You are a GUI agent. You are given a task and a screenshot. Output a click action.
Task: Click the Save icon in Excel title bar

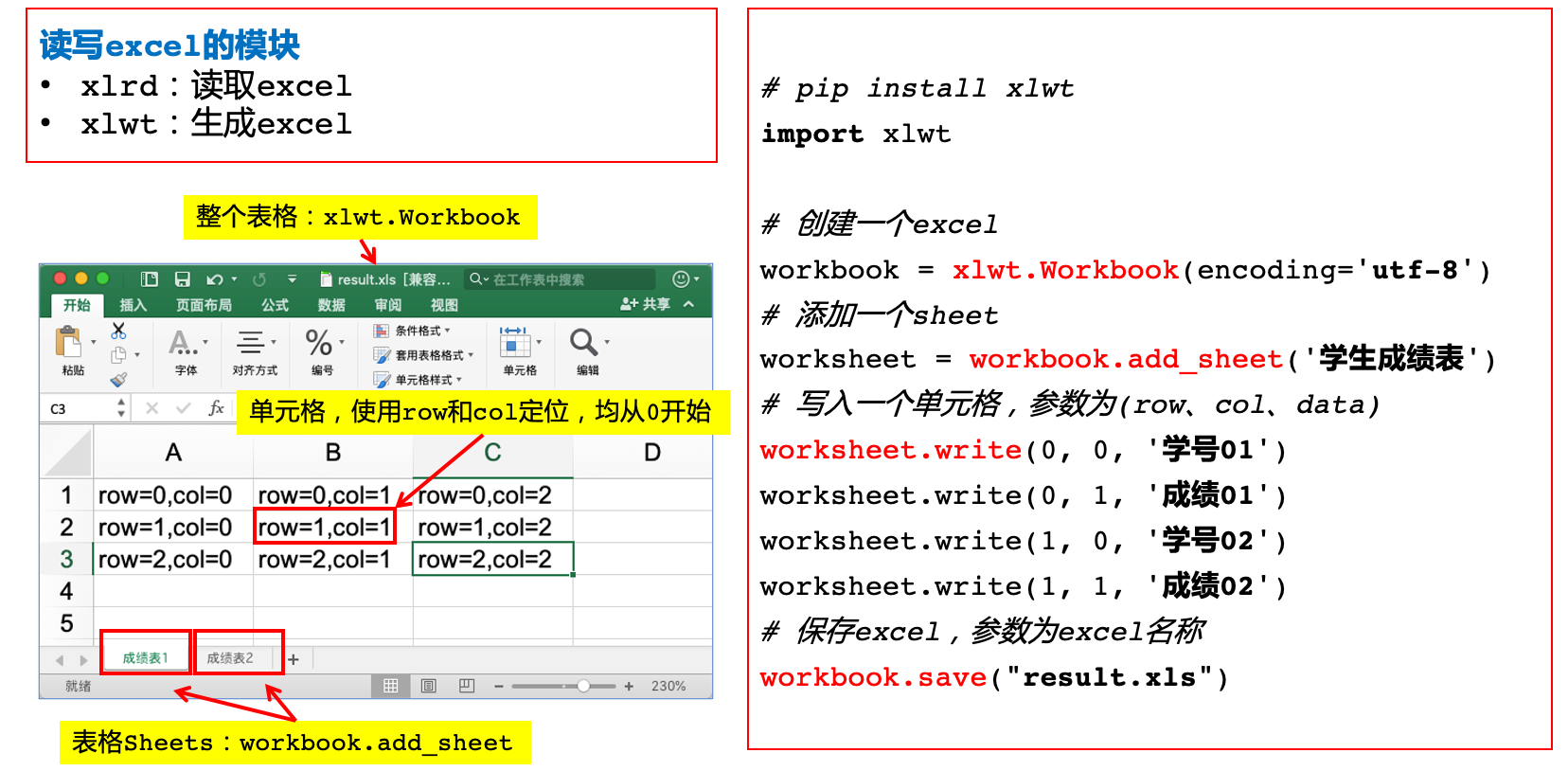point(182,279)
